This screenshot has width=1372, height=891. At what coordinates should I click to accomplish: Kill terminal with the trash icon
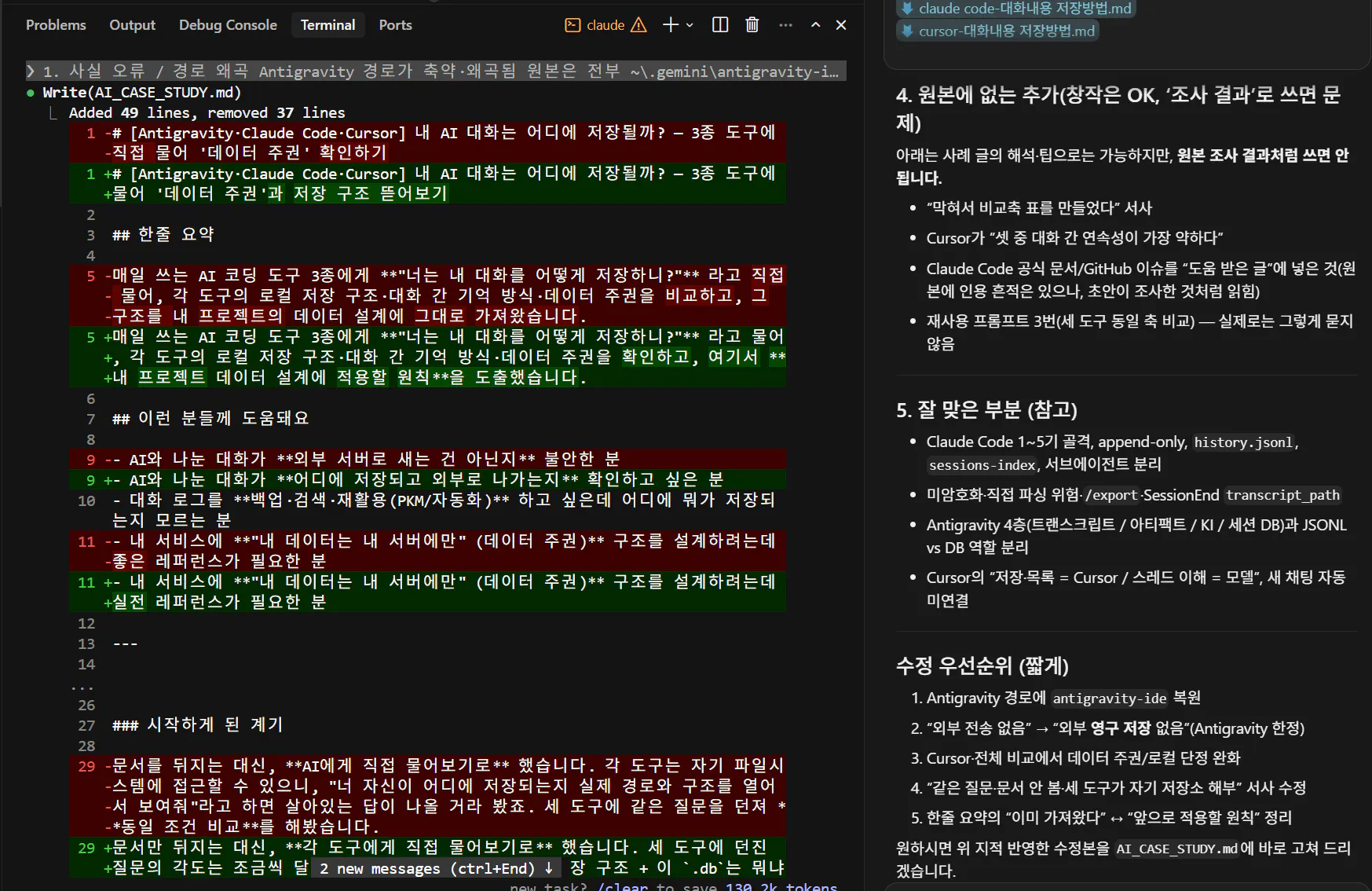click(752, 25)
